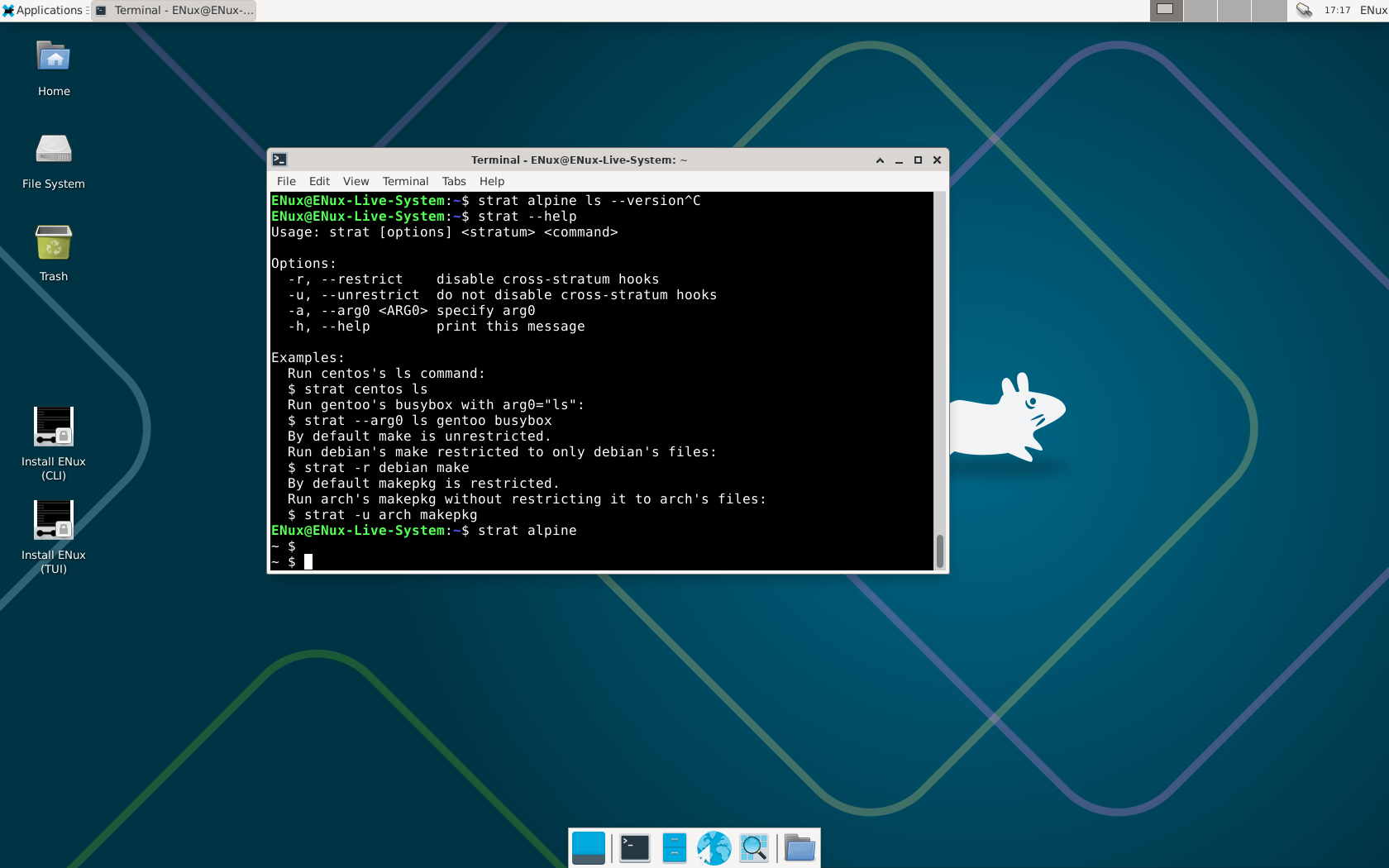The image size is (1389, 868).
Task: Minimize the Terminal window
Action: tap(899, 160)
